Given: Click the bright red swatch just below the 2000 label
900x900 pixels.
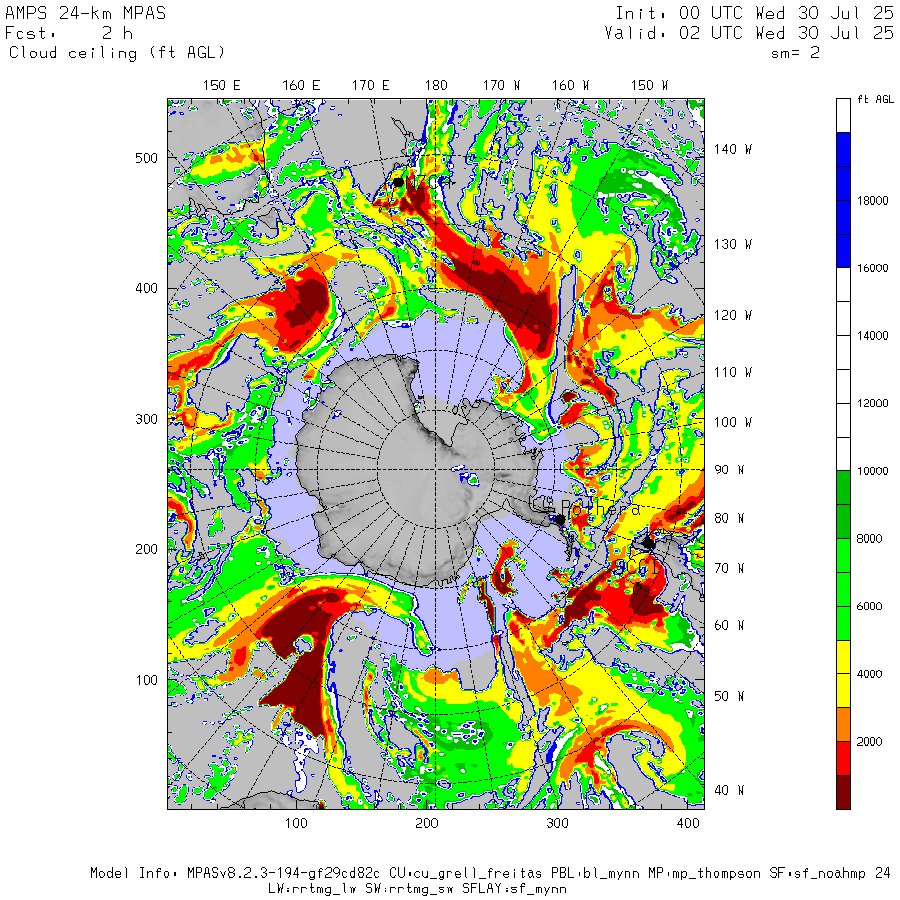Looking at the screenshot, I should [843, 758].
